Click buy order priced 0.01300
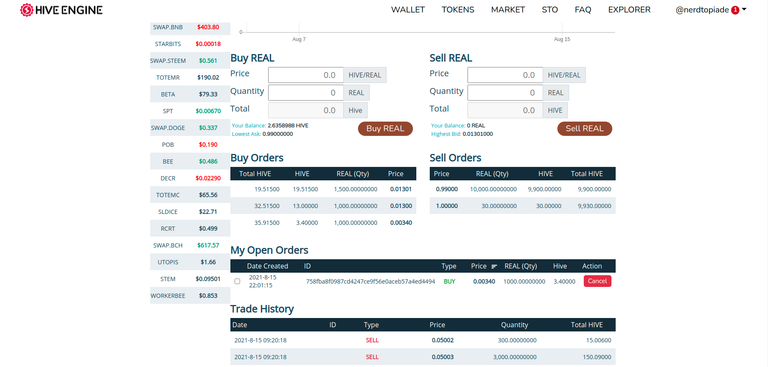This screenshot has height=367, width=768. 323,206
